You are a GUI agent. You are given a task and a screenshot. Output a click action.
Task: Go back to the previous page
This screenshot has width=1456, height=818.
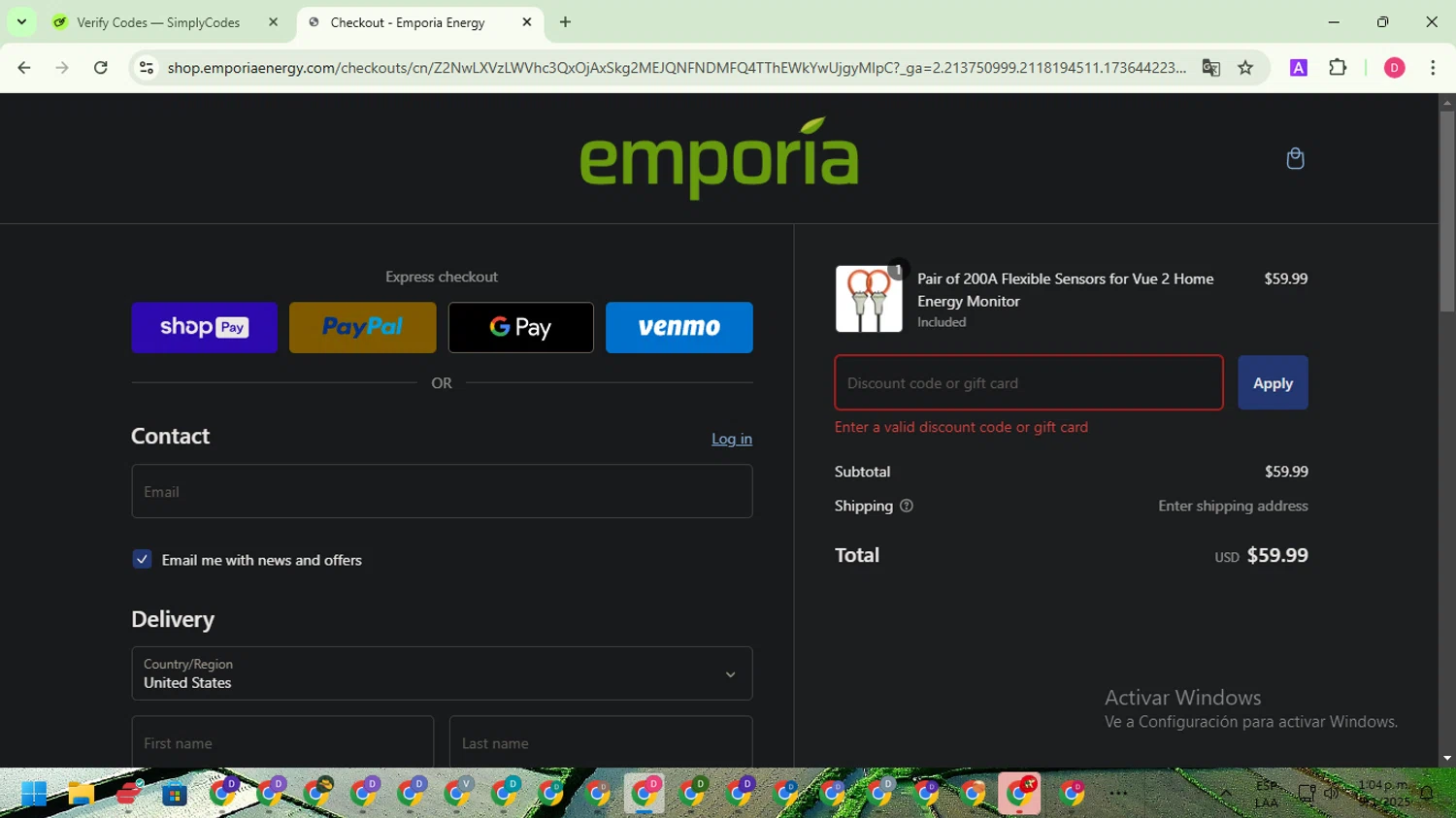click(x=24, y=67)
